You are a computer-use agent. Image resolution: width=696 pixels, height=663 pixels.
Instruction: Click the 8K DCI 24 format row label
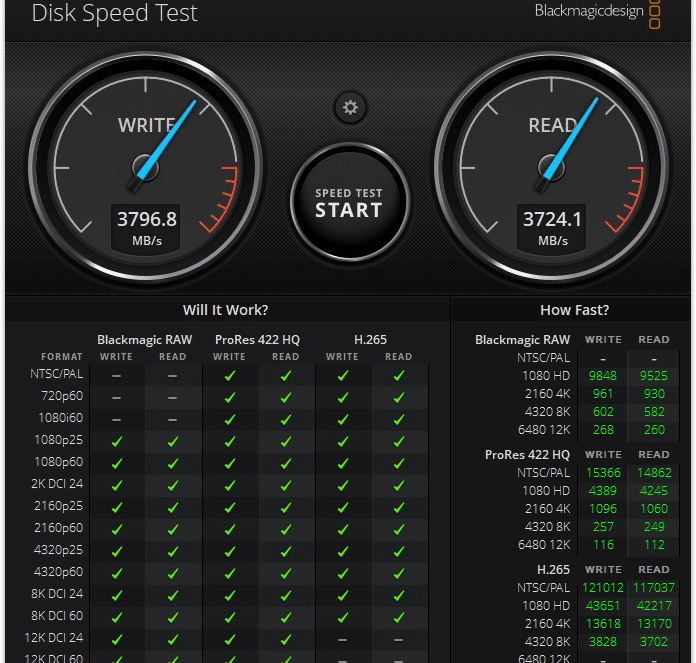pos(57,594)
